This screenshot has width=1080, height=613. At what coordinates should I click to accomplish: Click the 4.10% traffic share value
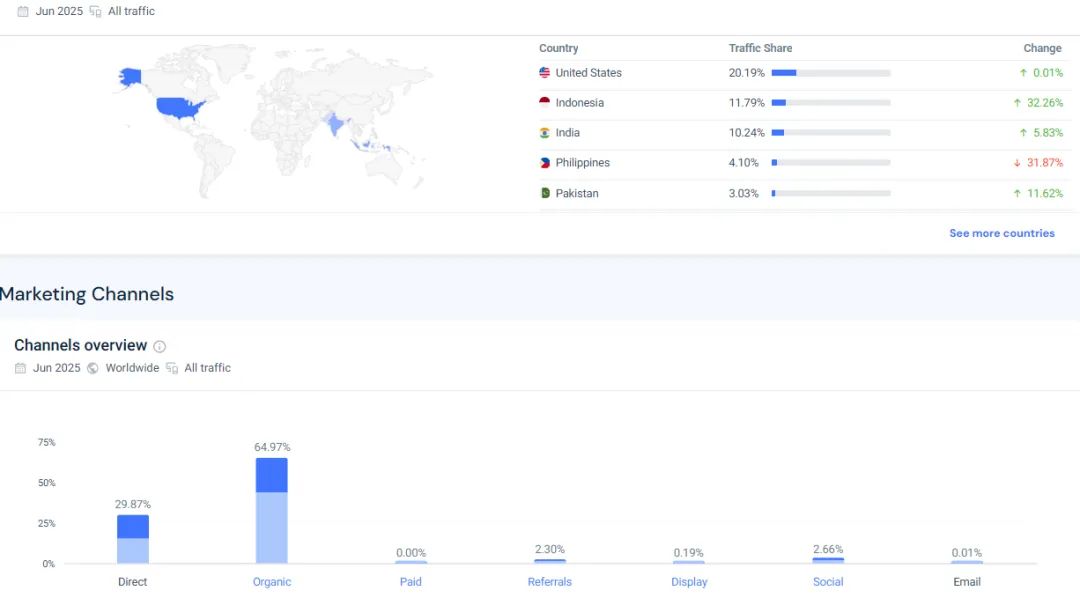[x=744, y=163]
